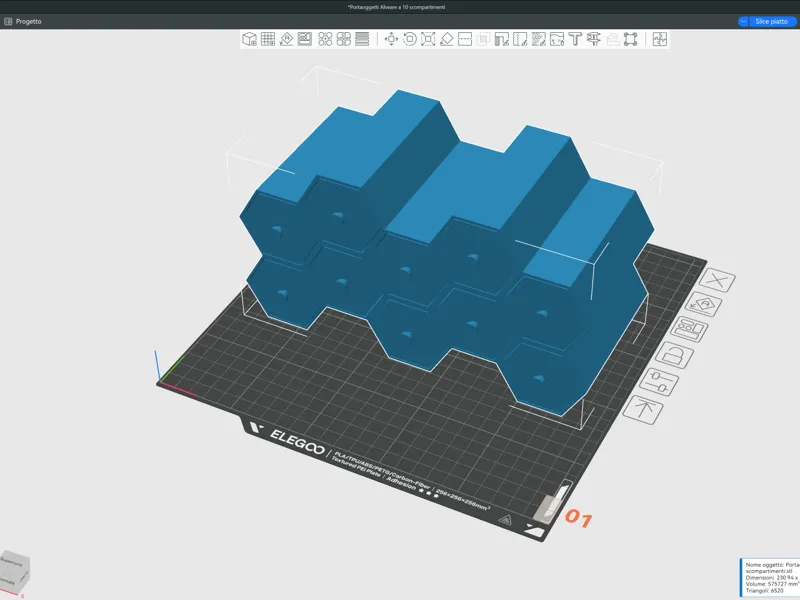This screenshot has width=800, height=600.
Task: Select the Scale gizmo tool
Action: (428, 39)
